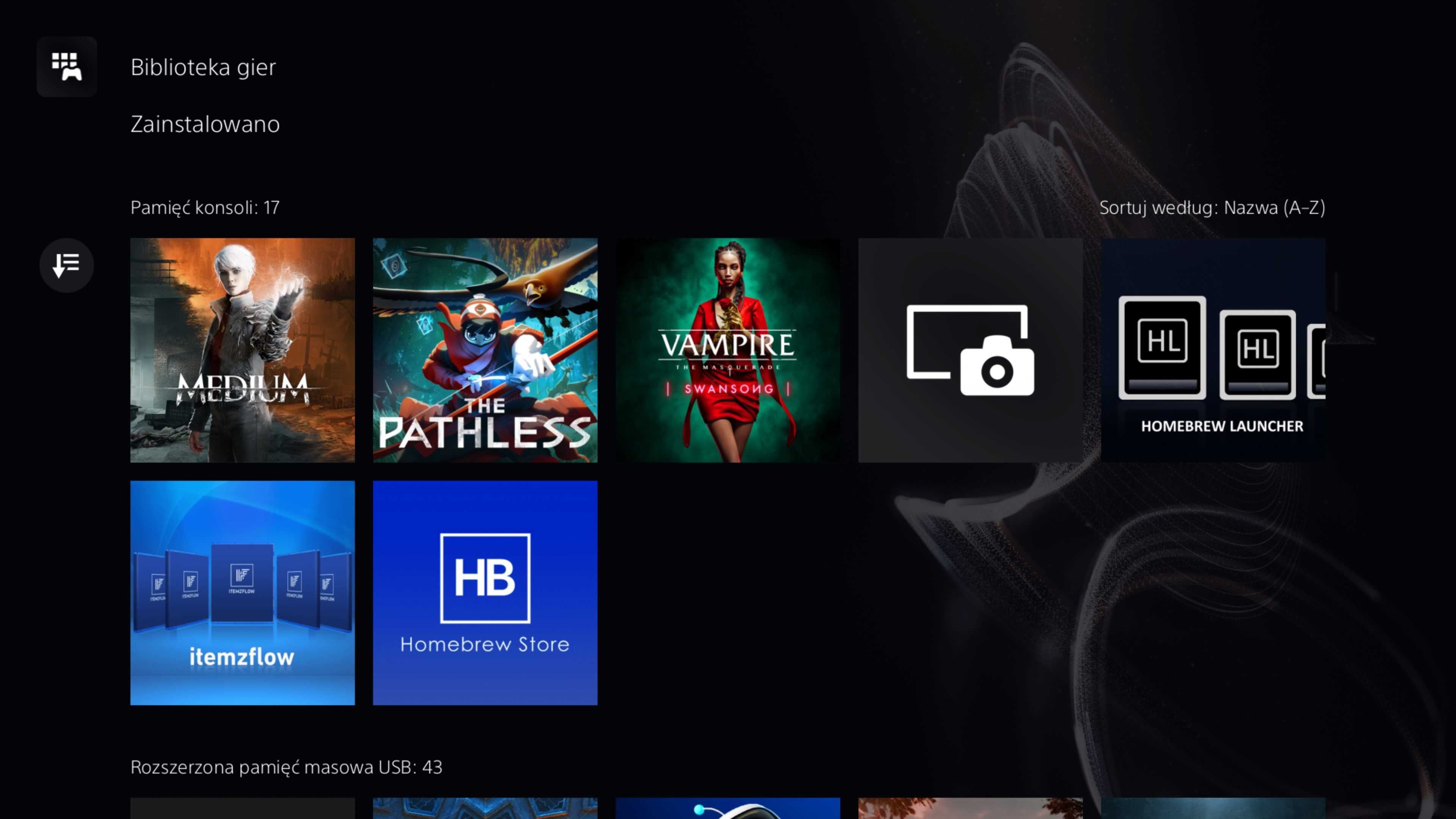Select the Zainstalowano tab heading
This screenshot has width=1456, height=819.
click(x=205, y=124)
